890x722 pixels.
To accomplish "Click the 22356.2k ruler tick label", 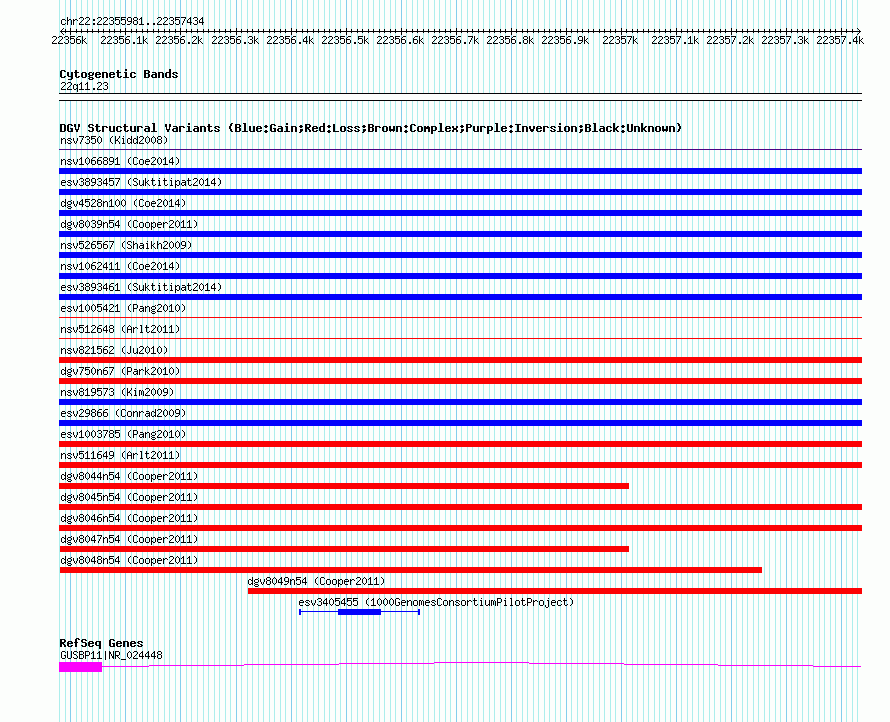I will 179,40.
